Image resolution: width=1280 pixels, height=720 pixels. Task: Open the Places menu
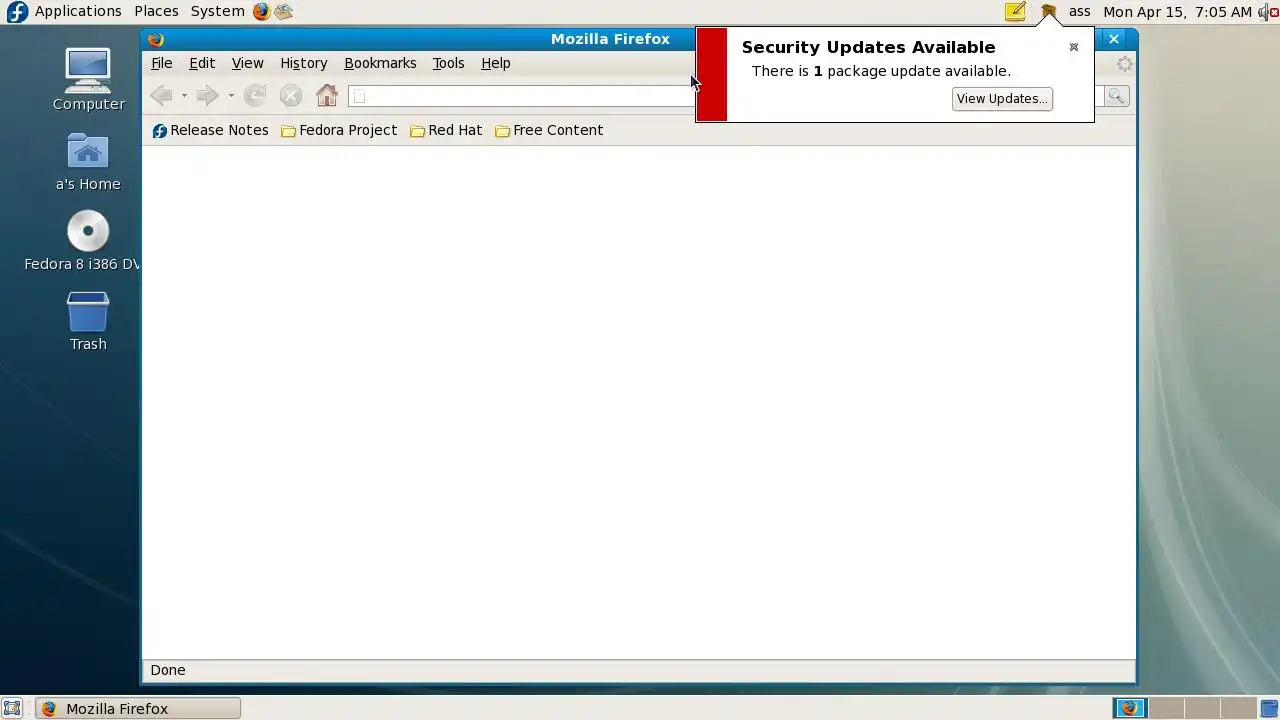[x=156, y=11]
